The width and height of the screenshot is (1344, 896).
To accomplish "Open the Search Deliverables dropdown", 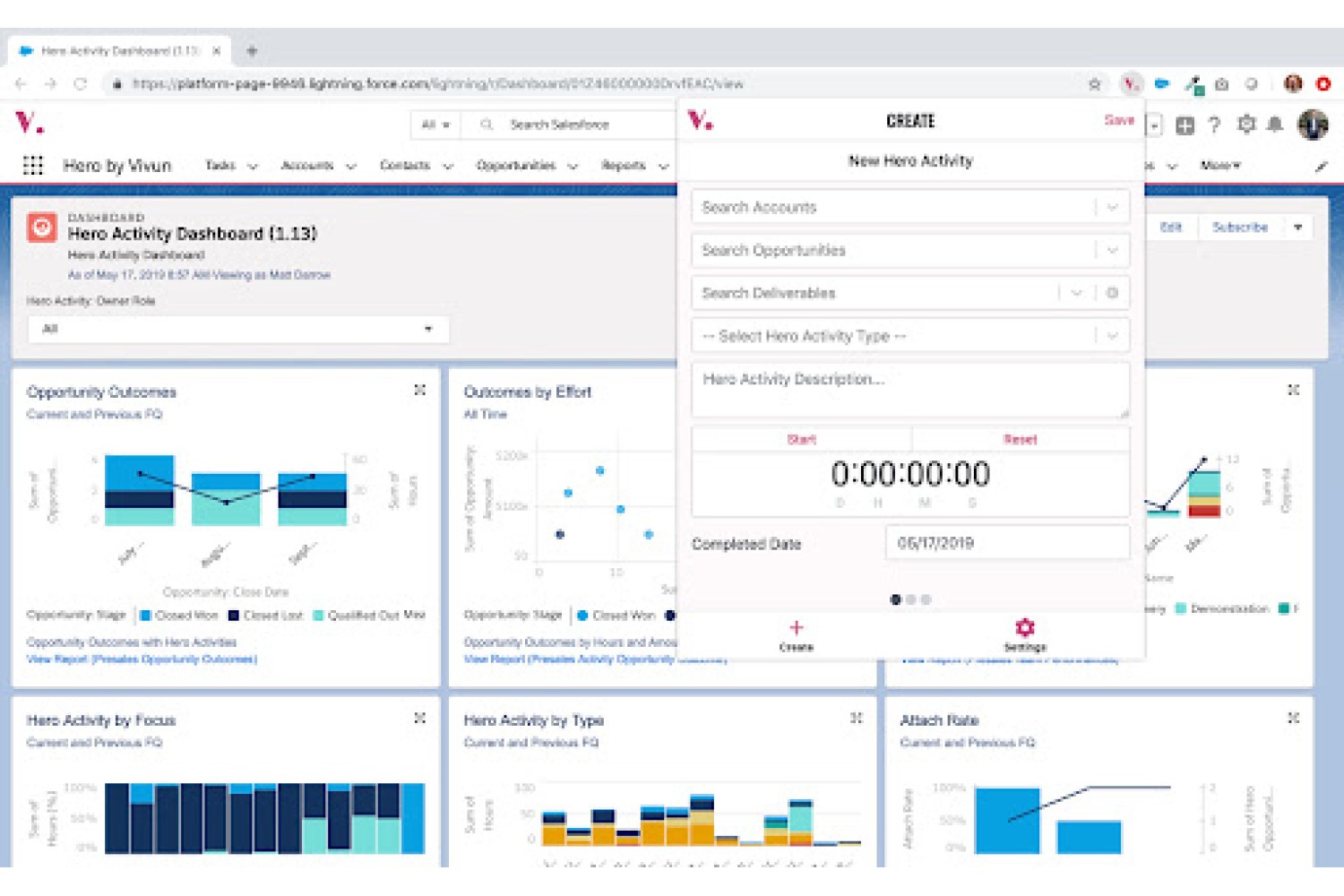I will tap(1076, 293).
